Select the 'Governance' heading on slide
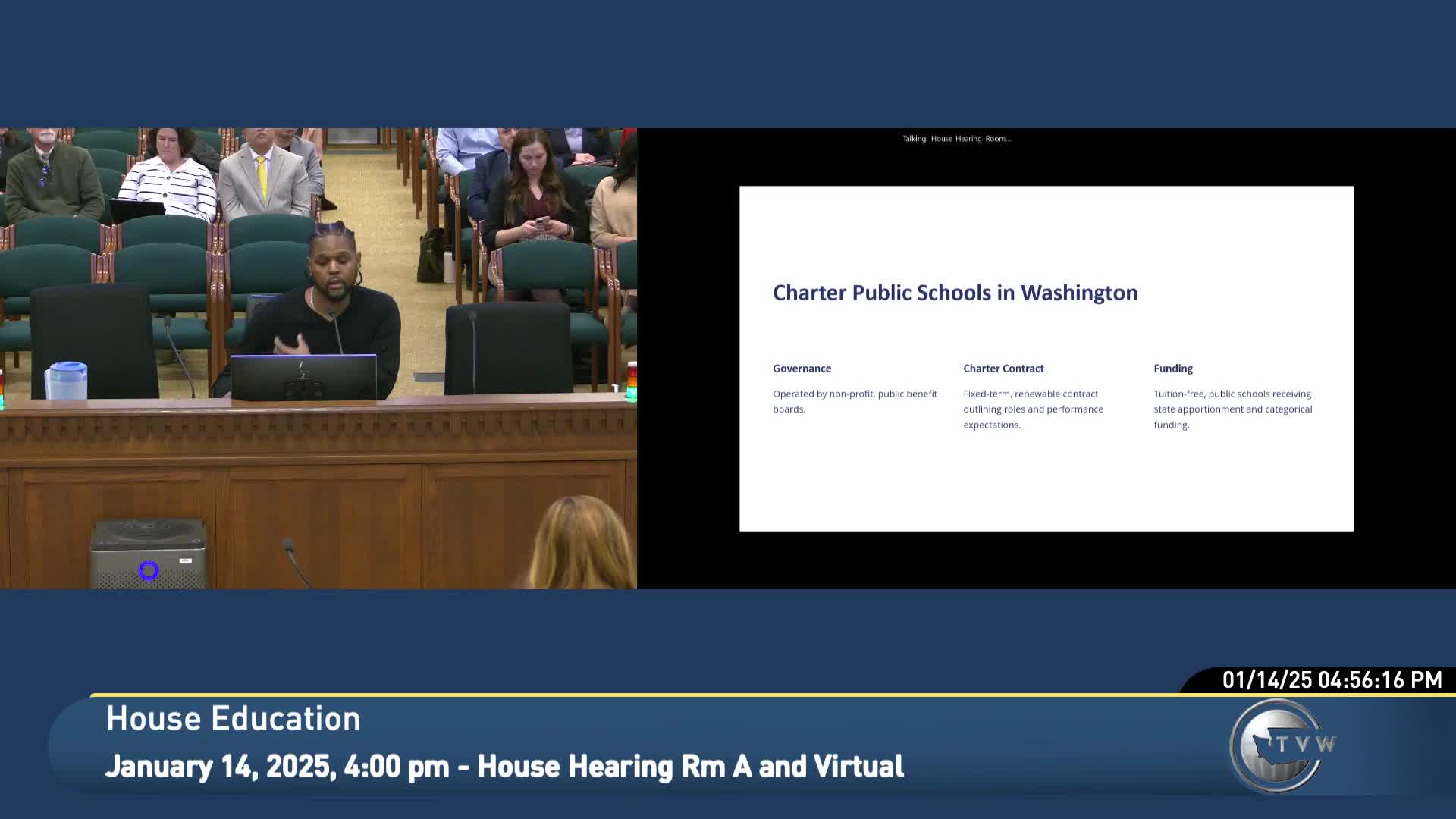This screenshot has height=819, width=1456. coord(802,369)
